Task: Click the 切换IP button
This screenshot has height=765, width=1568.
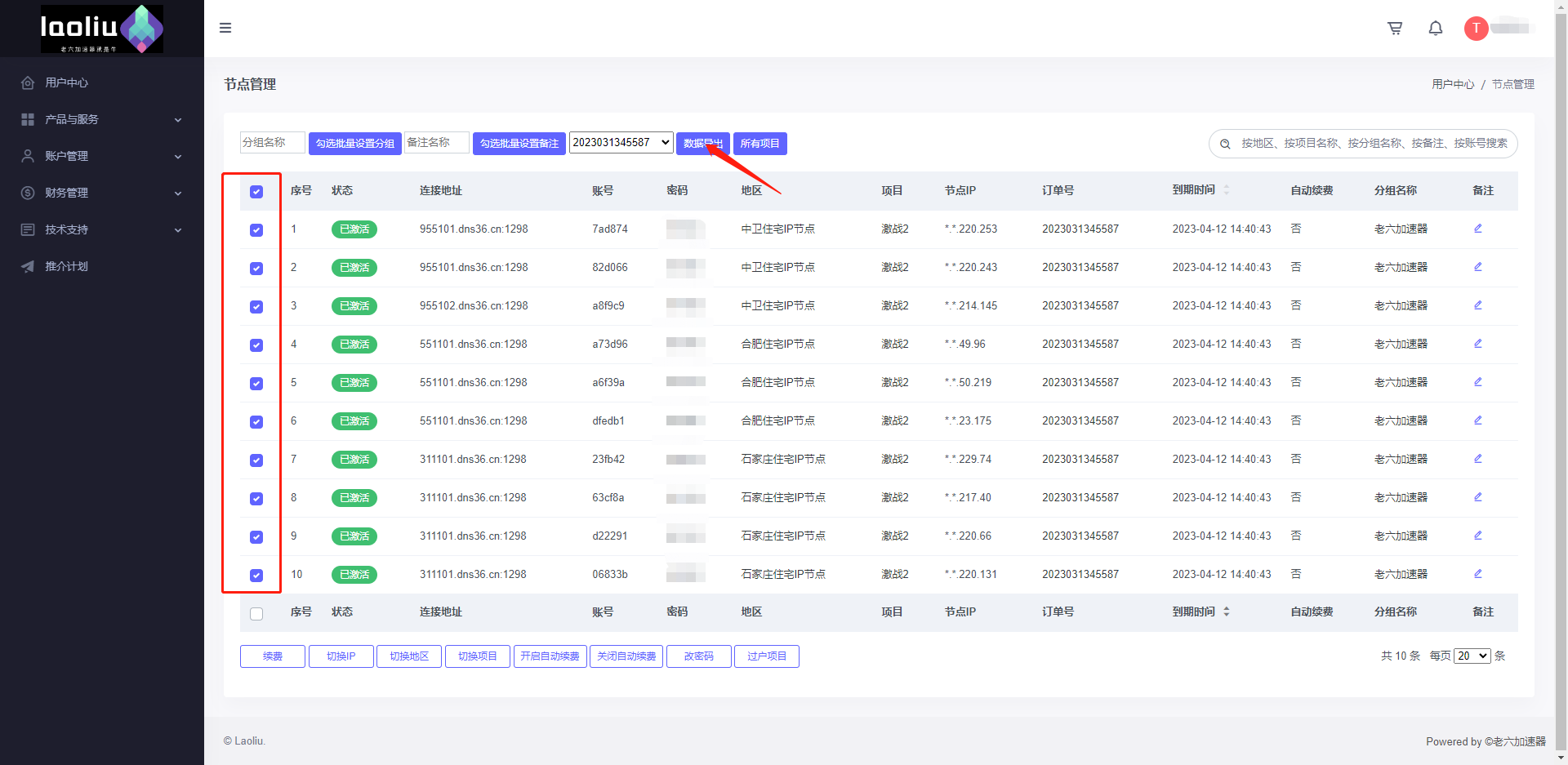Action: (341, 656)
